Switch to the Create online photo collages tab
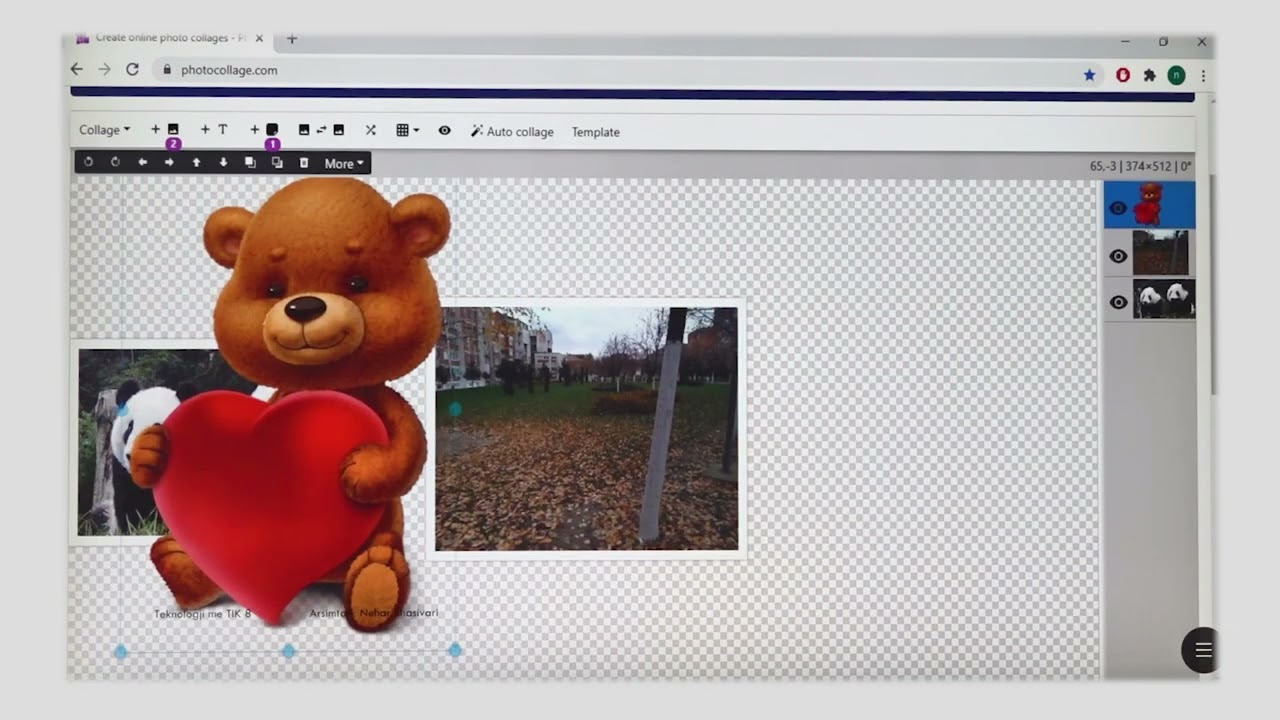This screenshot has height=720, width=1280. tap(170, 38)
